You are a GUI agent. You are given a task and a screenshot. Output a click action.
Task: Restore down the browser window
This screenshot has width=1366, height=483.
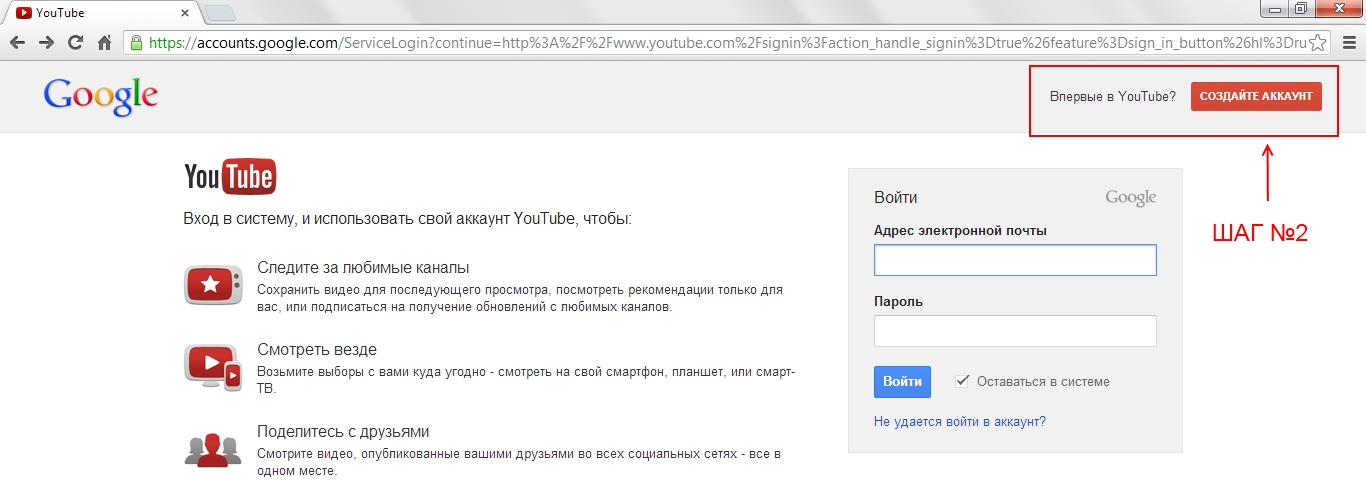click(x=1301, y=9)
